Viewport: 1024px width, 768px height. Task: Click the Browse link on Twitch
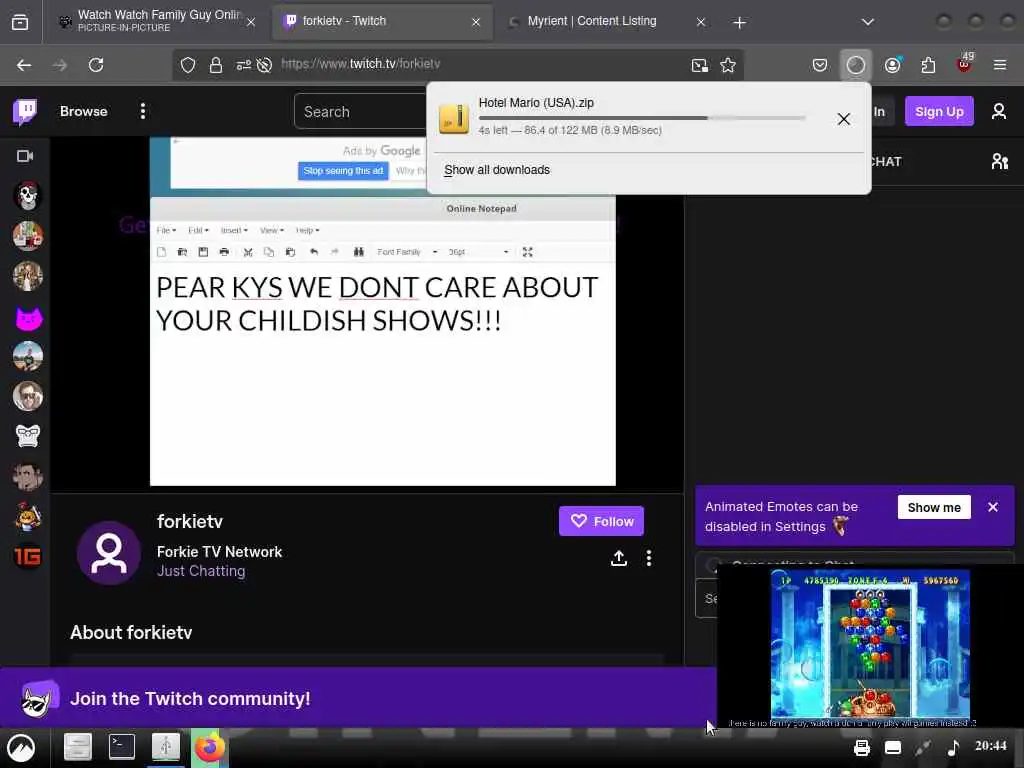(84, 112)
